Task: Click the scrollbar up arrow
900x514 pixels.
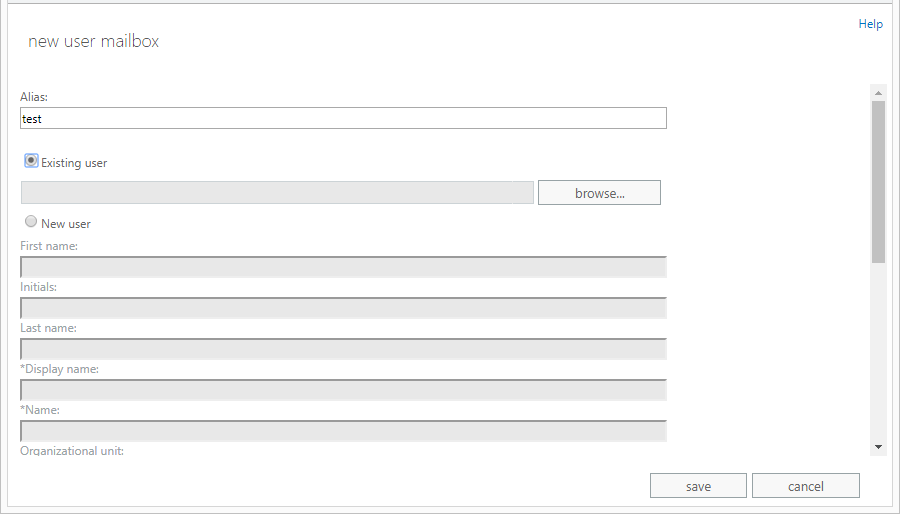Action: [x=878, y=92]
